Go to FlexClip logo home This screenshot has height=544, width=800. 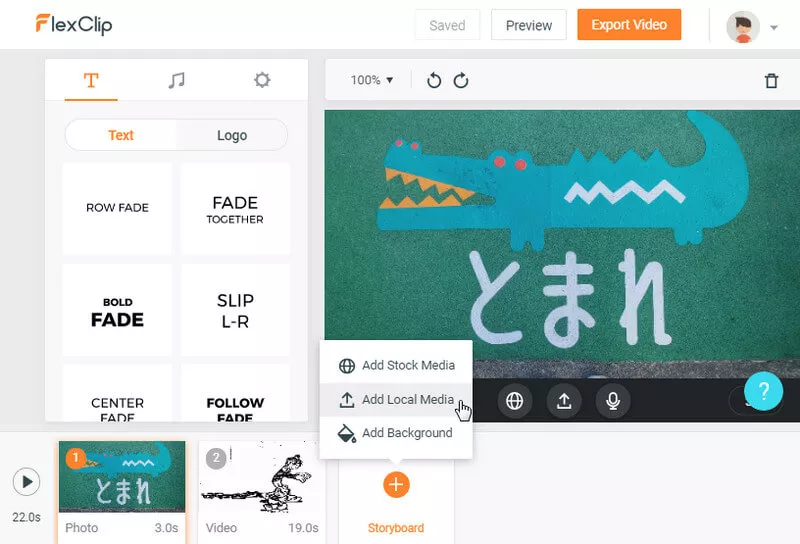point(74,24)
